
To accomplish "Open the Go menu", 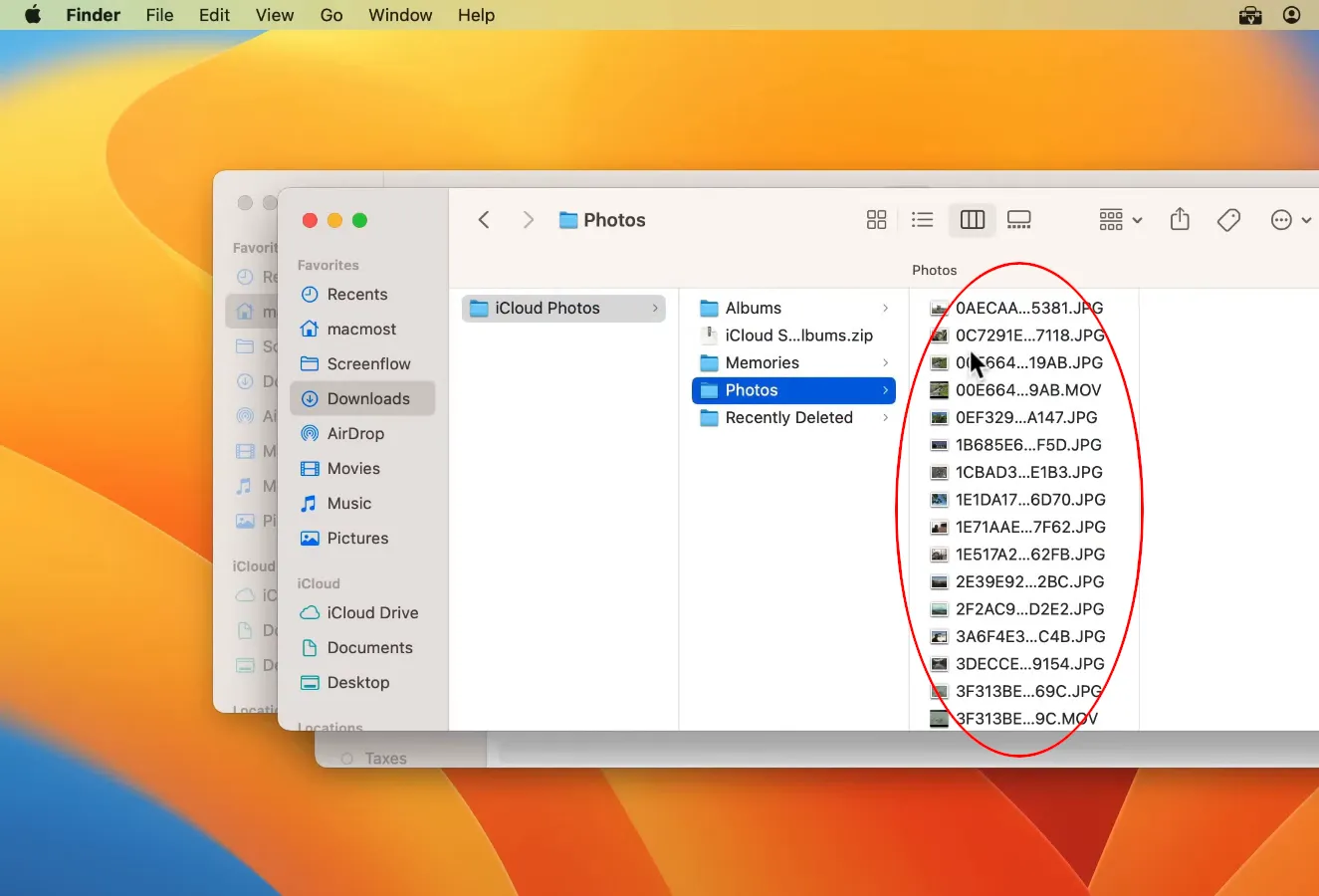I will pyautogui.click(x=331, y=15).
